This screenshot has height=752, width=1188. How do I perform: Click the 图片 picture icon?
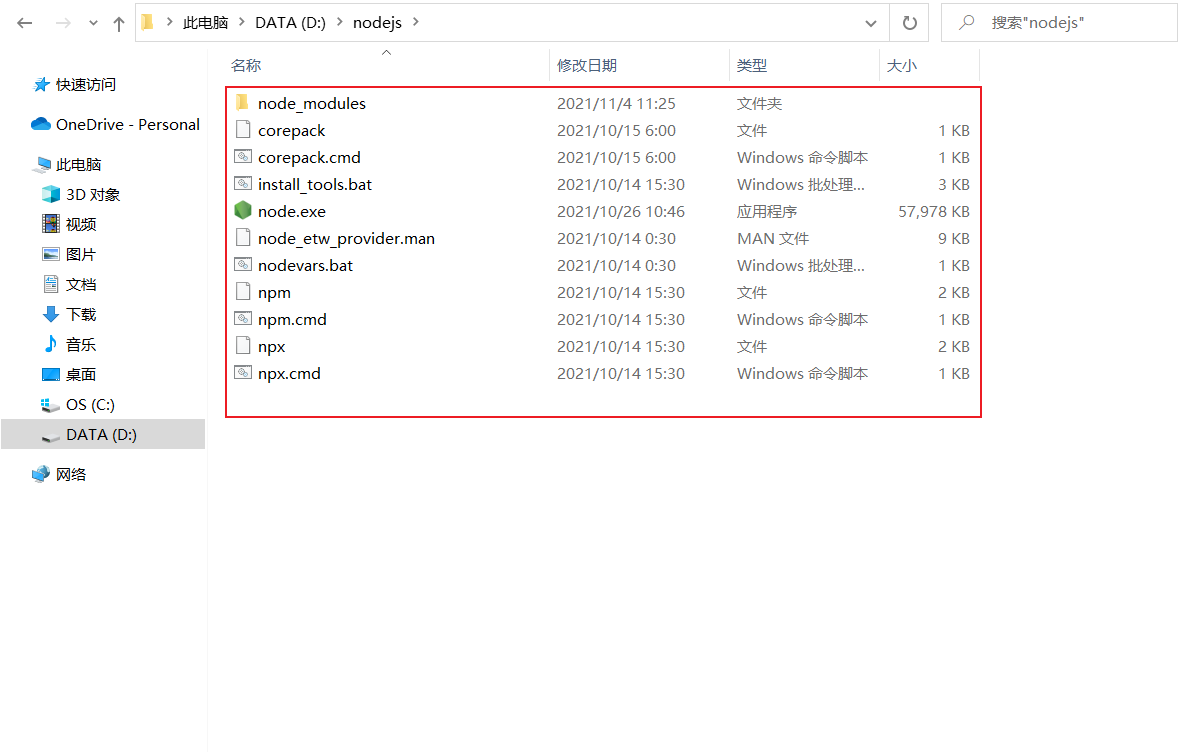pyautogui.click(x=51, y=254)
